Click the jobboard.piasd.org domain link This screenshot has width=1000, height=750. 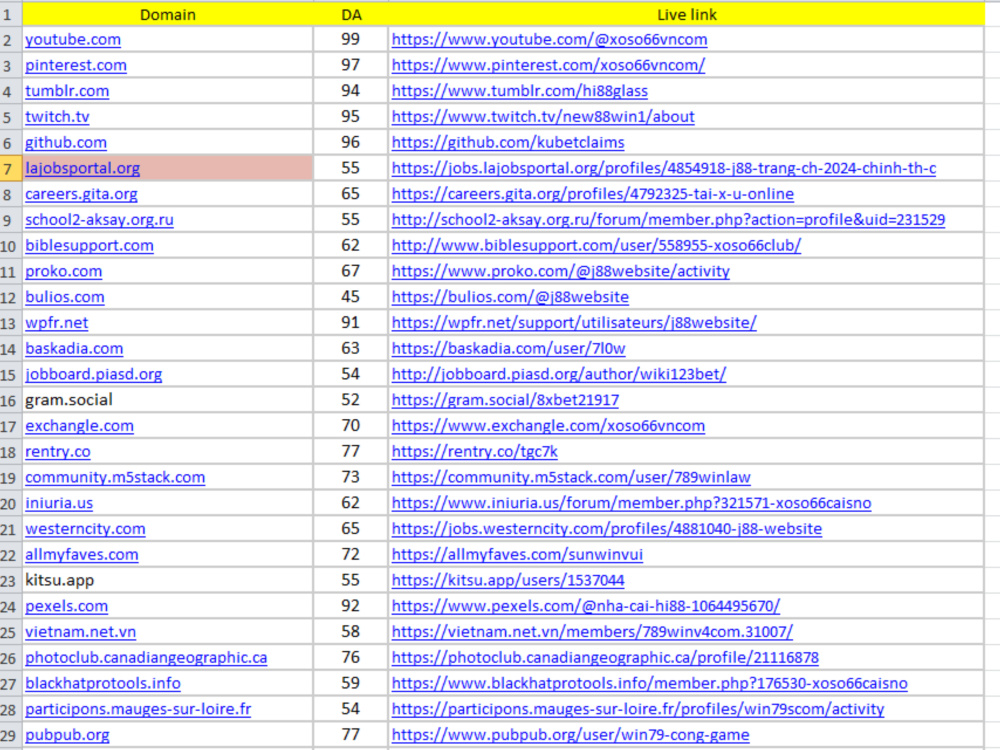pos(93,374)
